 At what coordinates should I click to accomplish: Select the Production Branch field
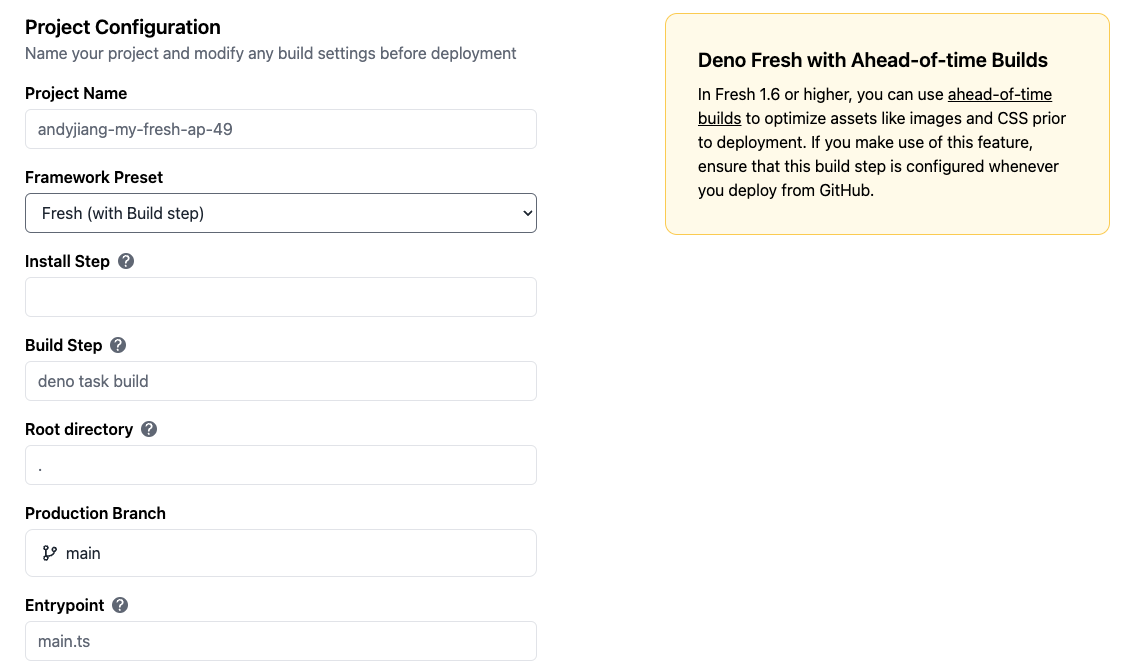pyautogui.click(x=280, y=553)
